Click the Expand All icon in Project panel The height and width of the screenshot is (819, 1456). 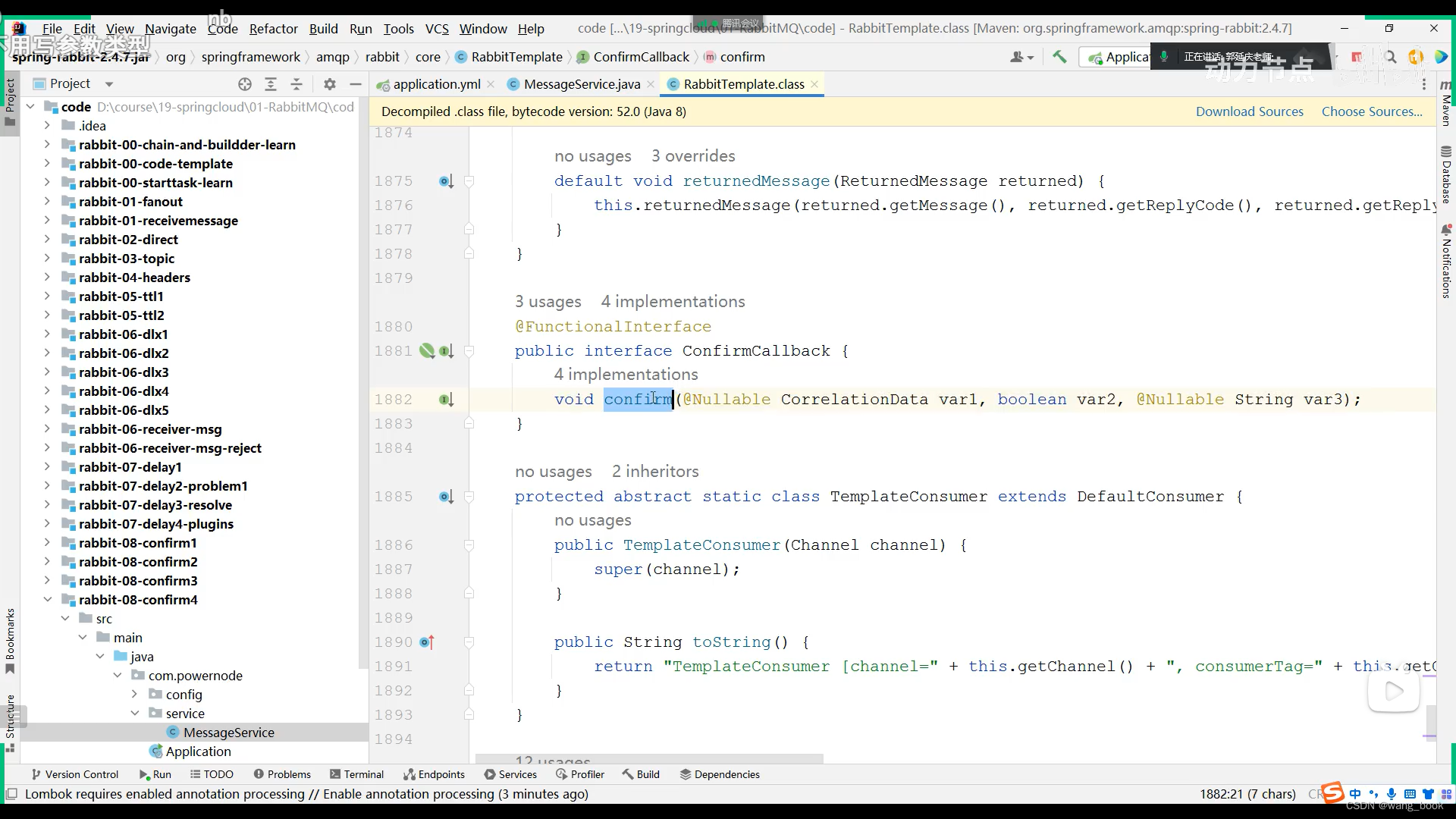pyautogui.click(x=271, y=84)
